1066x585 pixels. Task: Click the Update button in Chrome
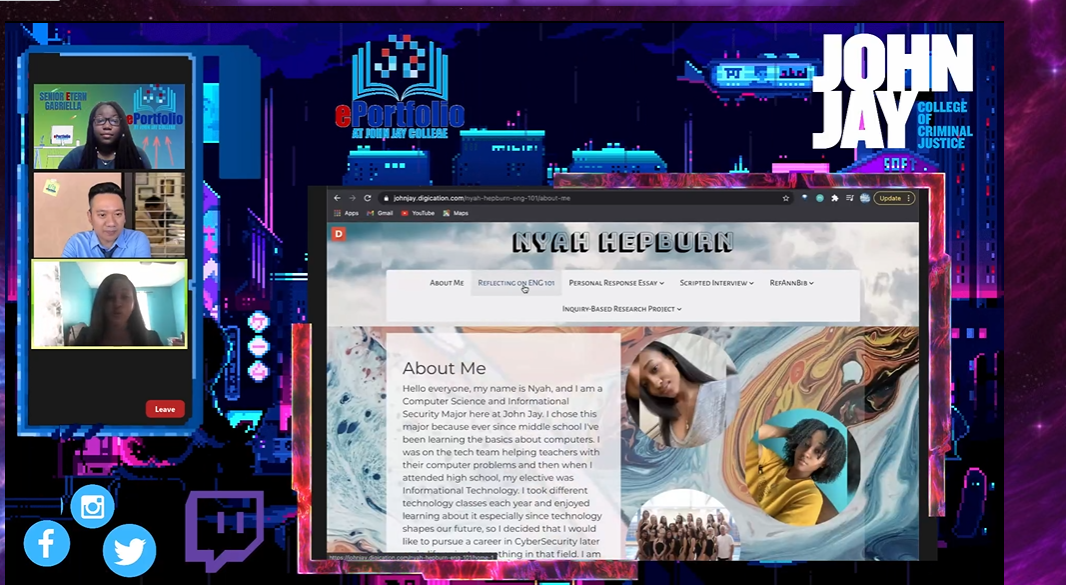click(894, 199)
